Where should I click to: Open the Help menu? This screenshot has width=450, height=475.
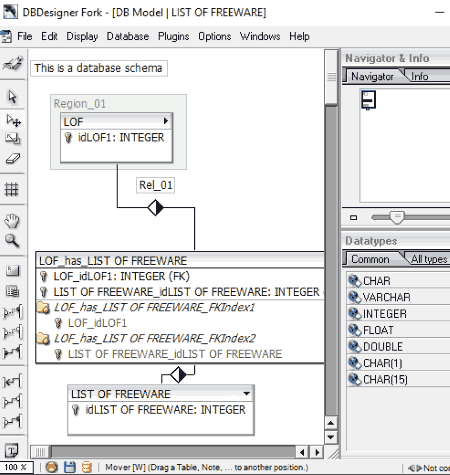point(299,36)
